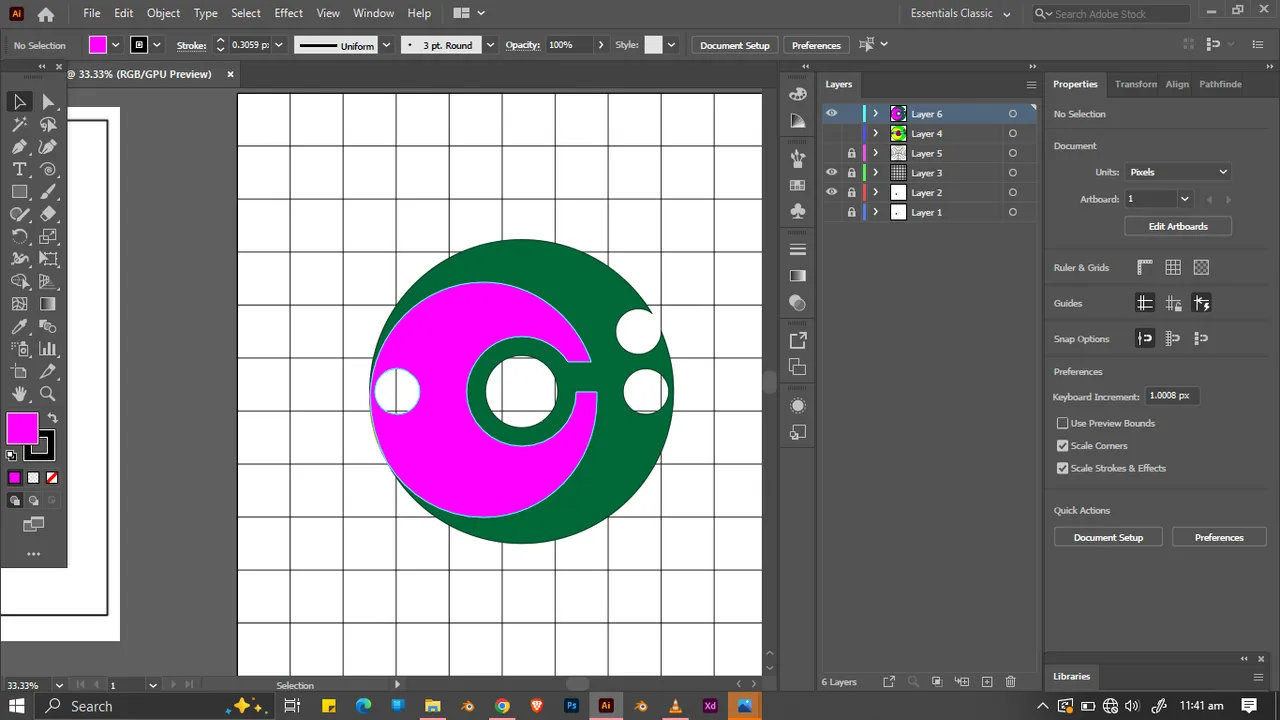Expand Layer 6 contents

pos(876,114)
